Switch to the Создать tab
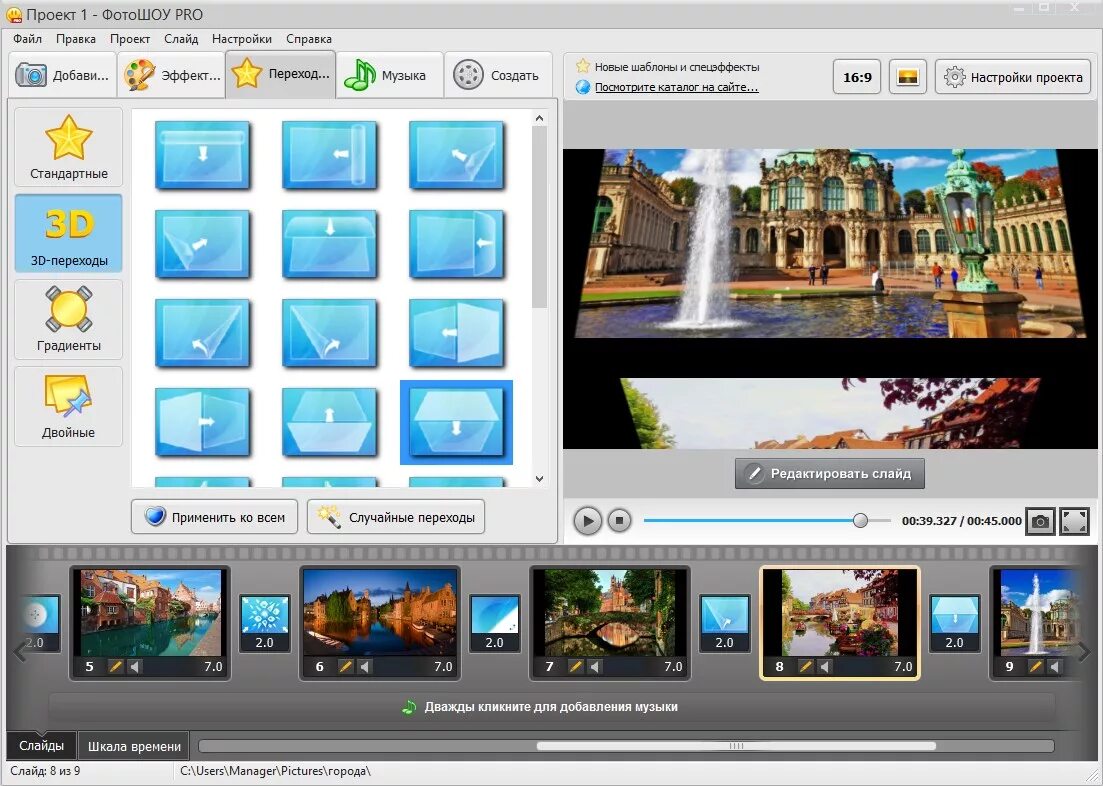Image resolution: width=1103 pixels, height=786 pixels. click(x=499, y=75)
